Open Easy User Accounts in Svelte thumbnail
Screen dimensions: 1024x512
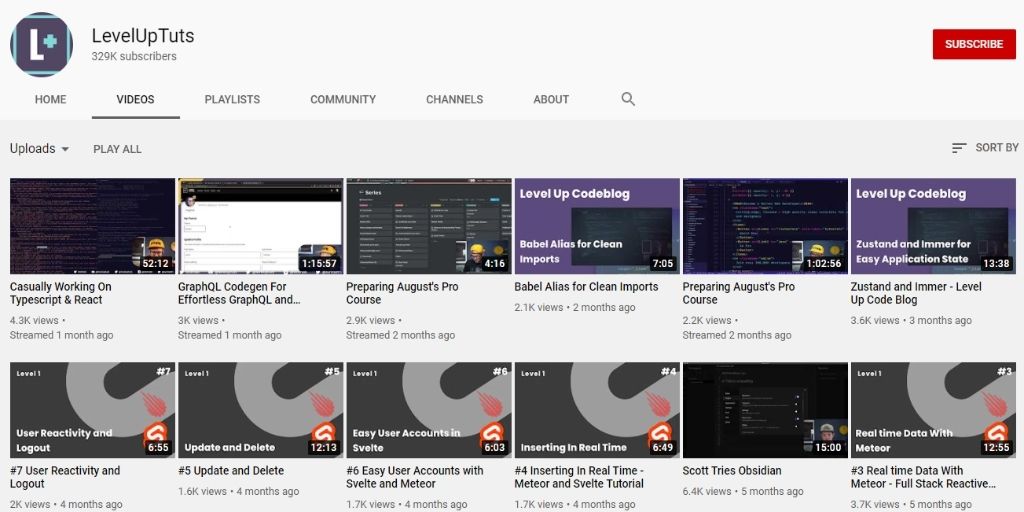pos(428,410)
